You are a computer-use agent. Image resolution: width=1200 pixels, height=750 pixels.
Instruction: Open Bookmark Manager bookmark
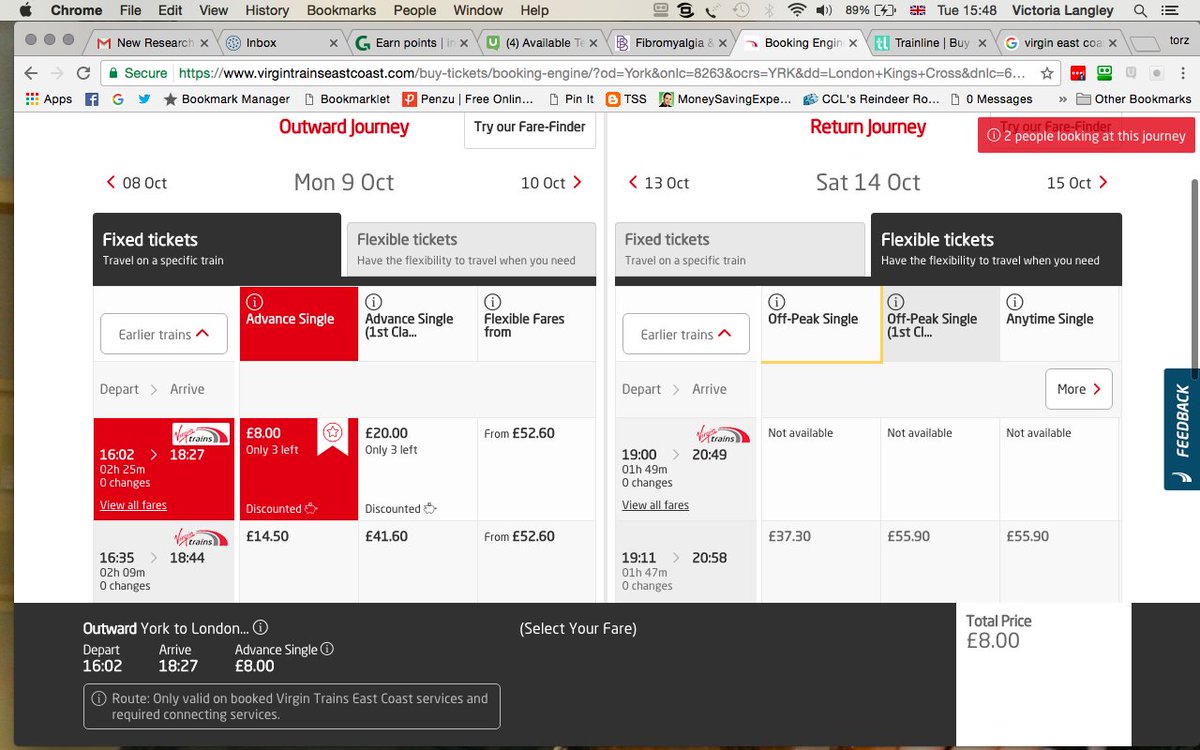tap(227, 99)
